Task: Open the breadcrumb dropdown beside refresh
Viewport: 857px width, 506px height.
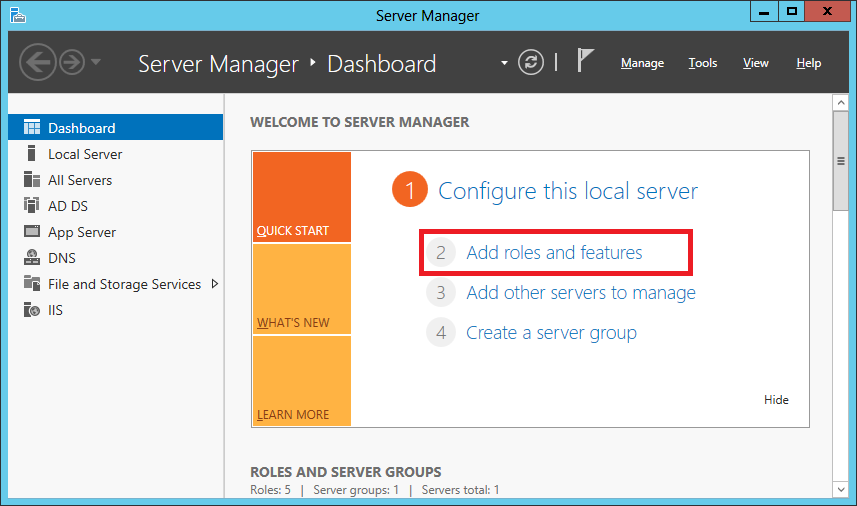Action: (x=505, y=63)
